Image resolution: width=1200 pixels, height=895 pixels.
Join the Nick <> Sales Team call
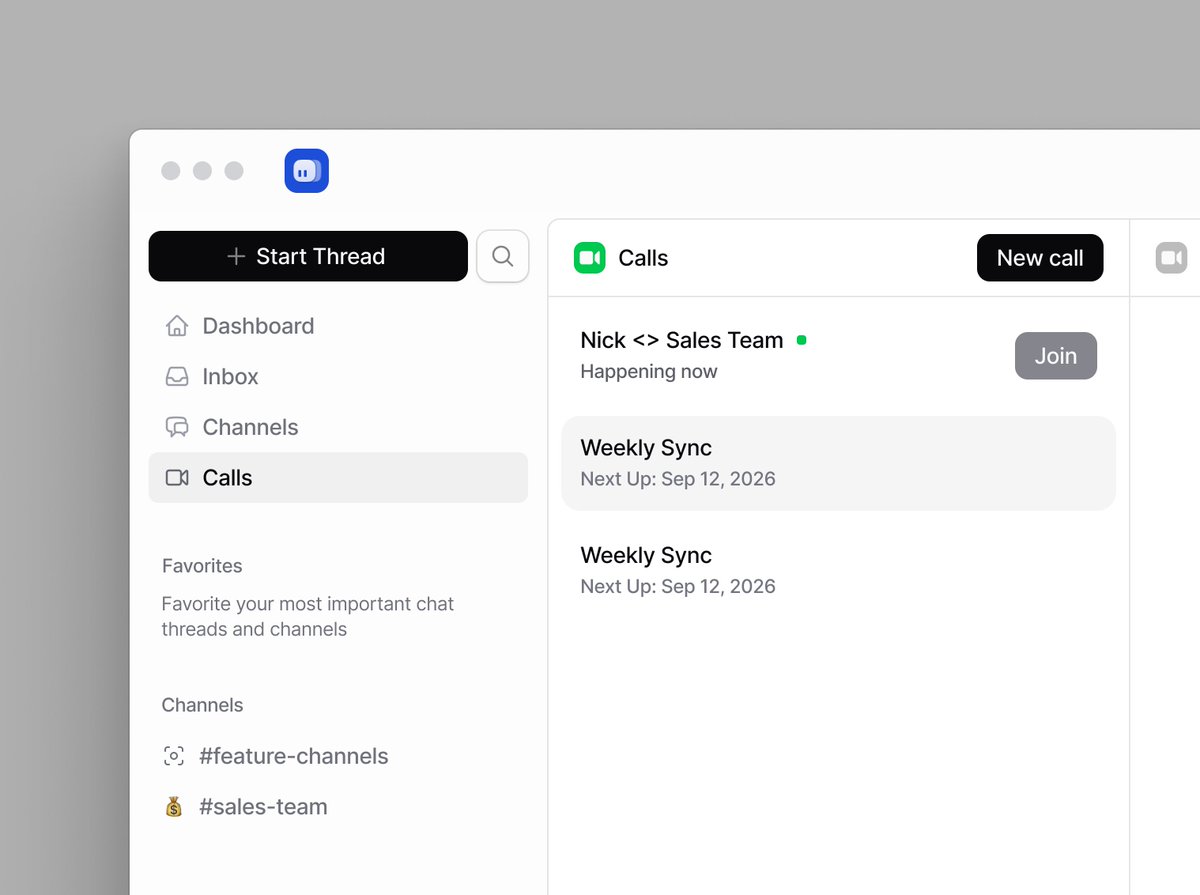1056,356
